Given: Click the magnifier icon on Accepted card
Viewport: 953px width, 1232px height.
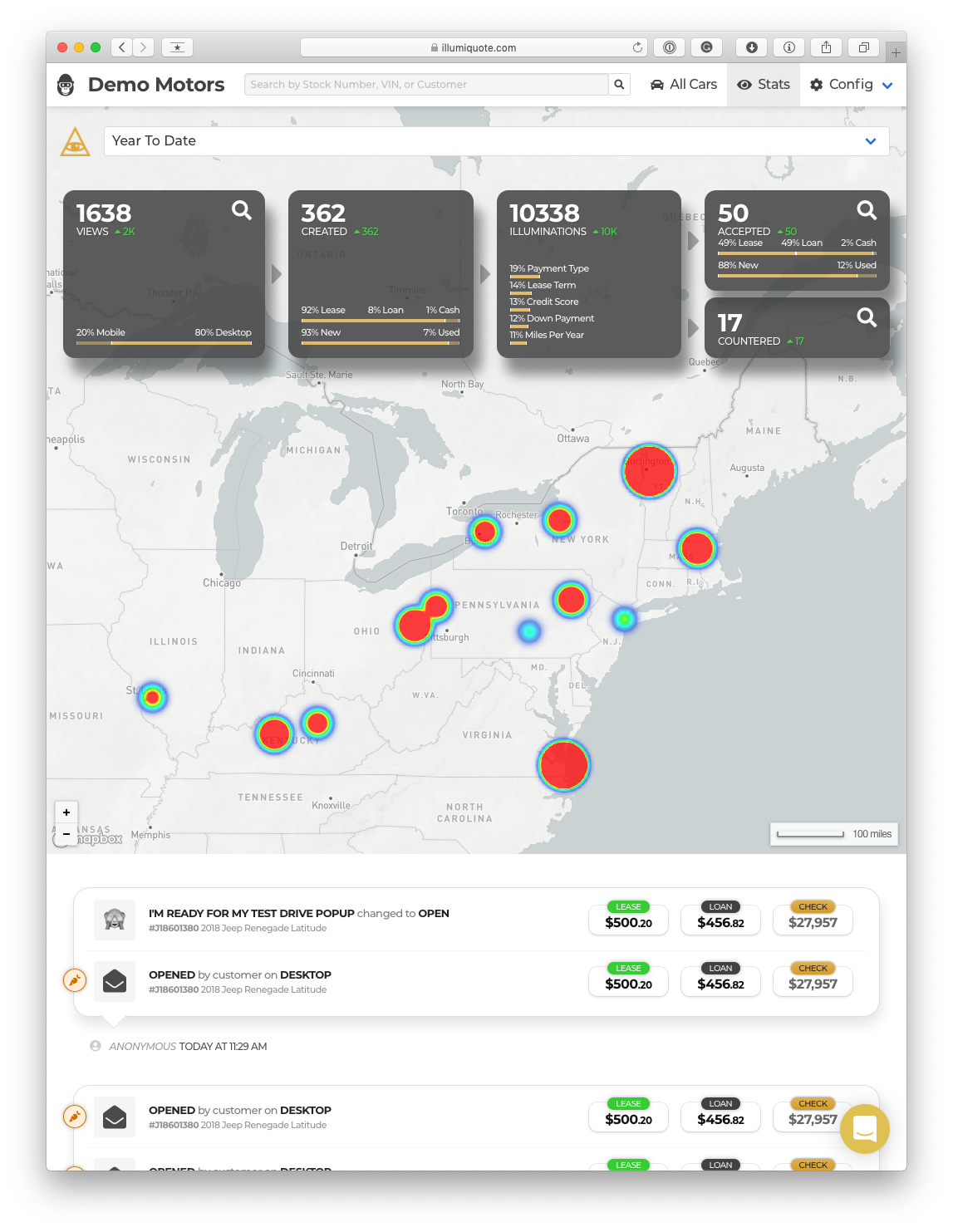Looking at the screenshot, I should [x=866, y=210].
